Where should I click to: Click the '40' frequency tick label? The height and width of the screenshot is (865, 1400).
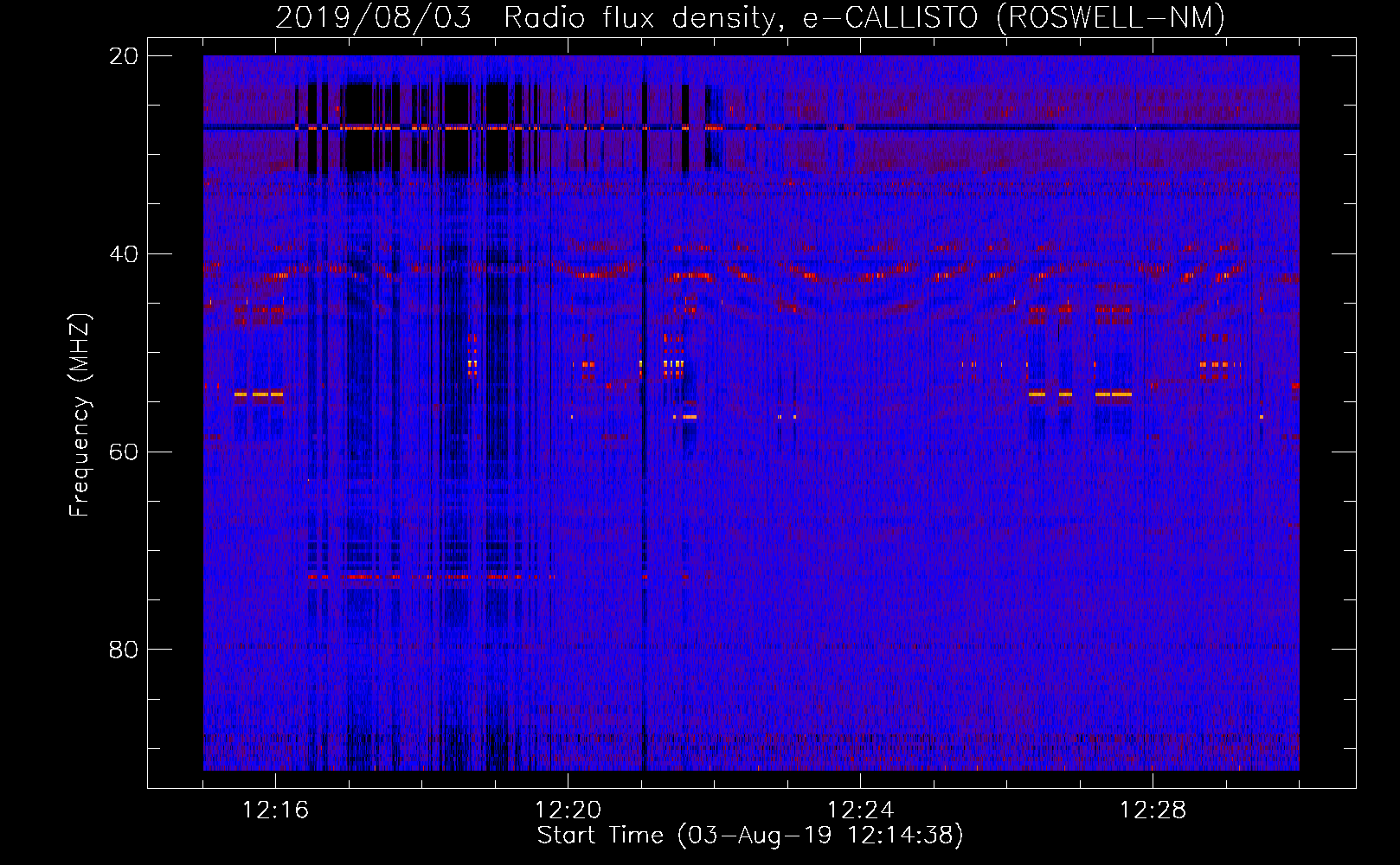(124, 254)
